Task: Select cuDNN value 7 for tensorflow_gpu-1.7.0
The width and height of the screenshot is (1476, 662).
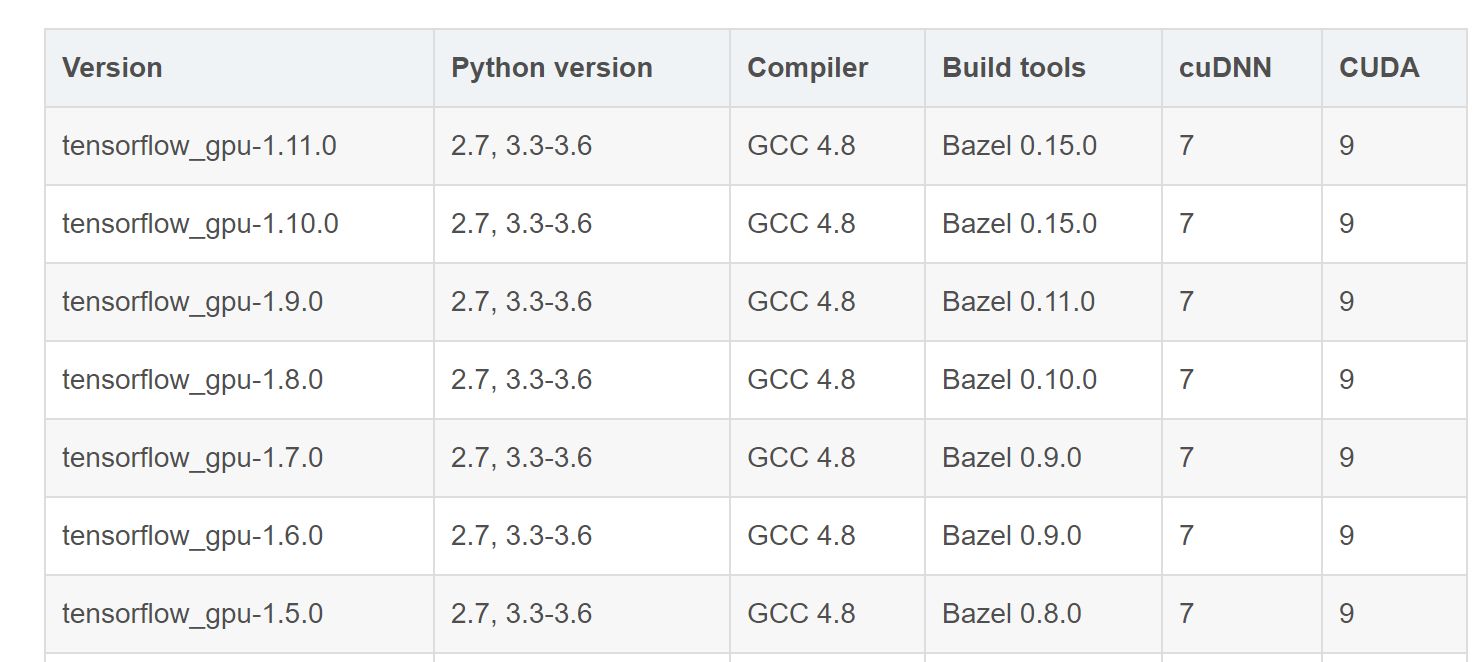Action: [1242, 458]
